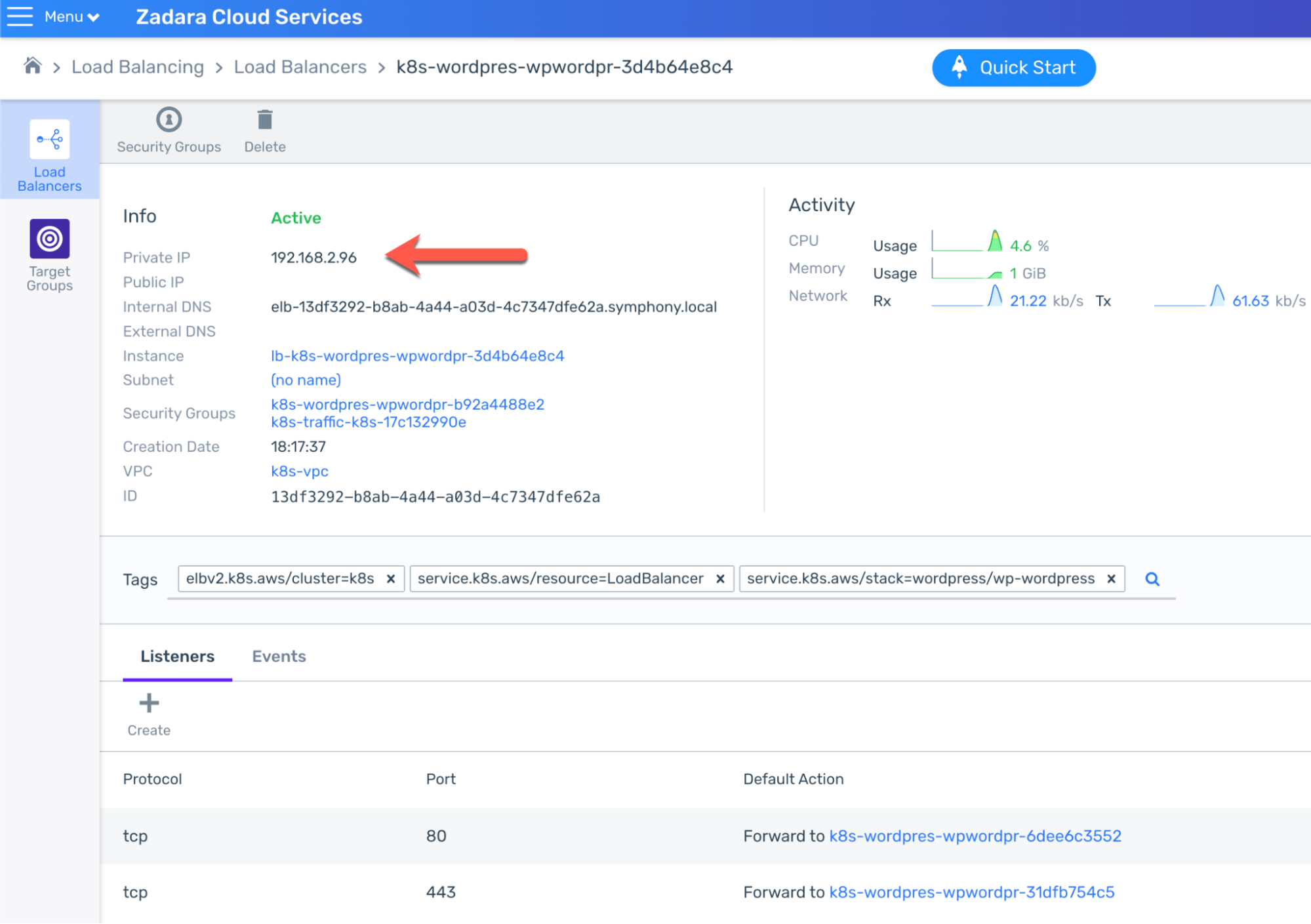The width and height of the screenshot is (1311, 924).
Task: Click the load balancer ID value
Action: [435, 497]
